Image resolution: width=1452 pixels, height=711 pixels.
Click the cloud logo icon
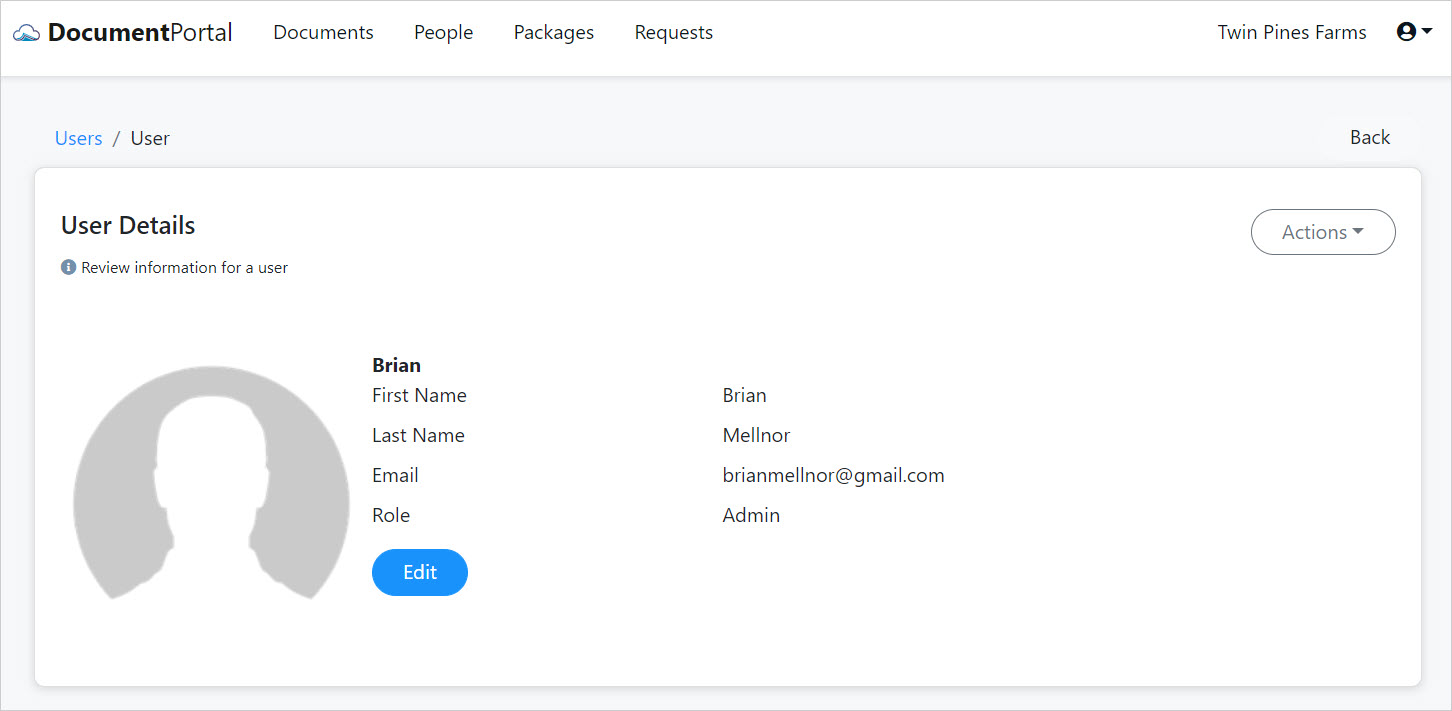pos(28,31)
